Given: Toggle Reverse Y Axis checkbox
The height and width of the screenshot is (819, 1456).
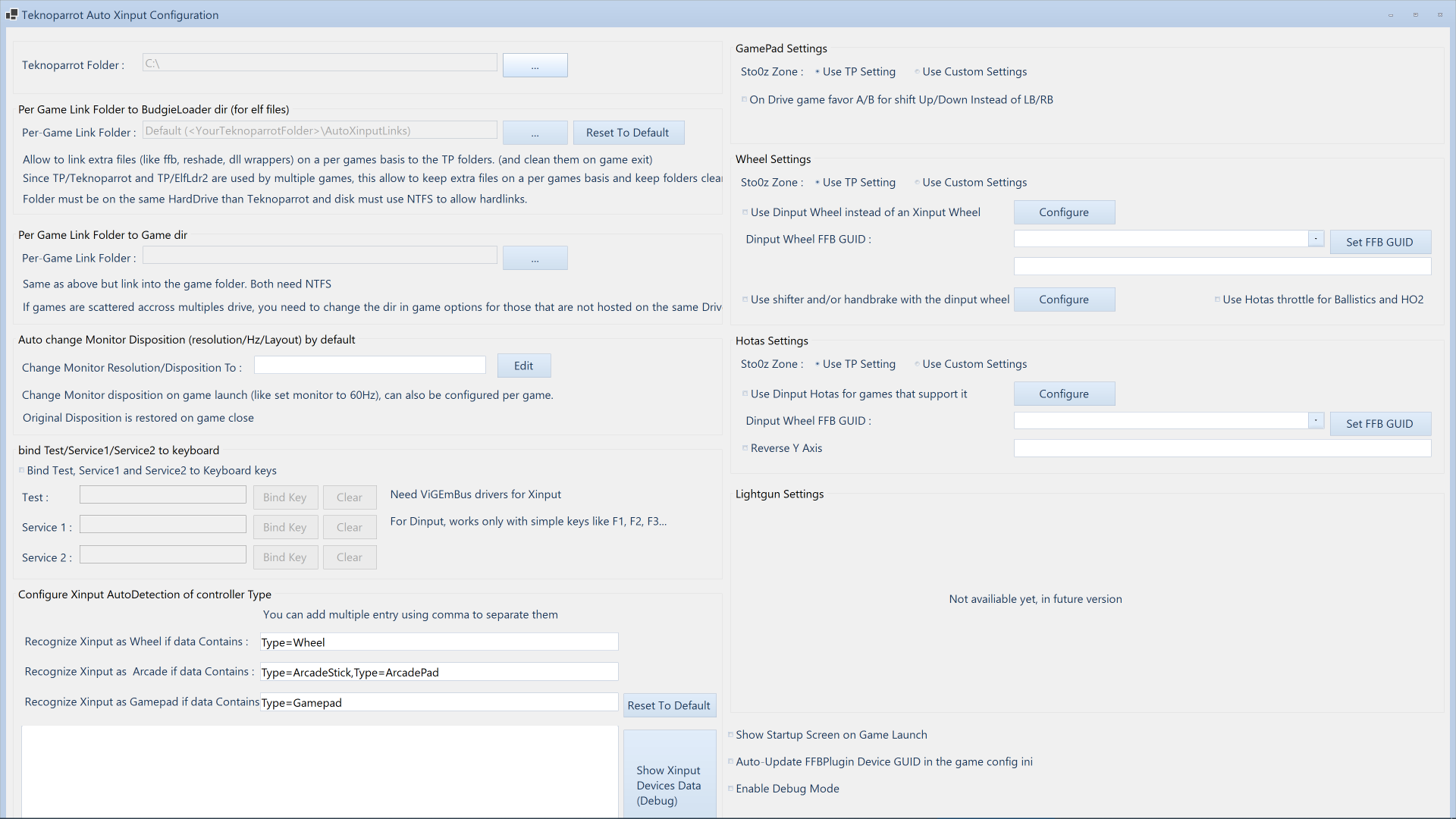Looking at the screenshot, I should point(745,448).
